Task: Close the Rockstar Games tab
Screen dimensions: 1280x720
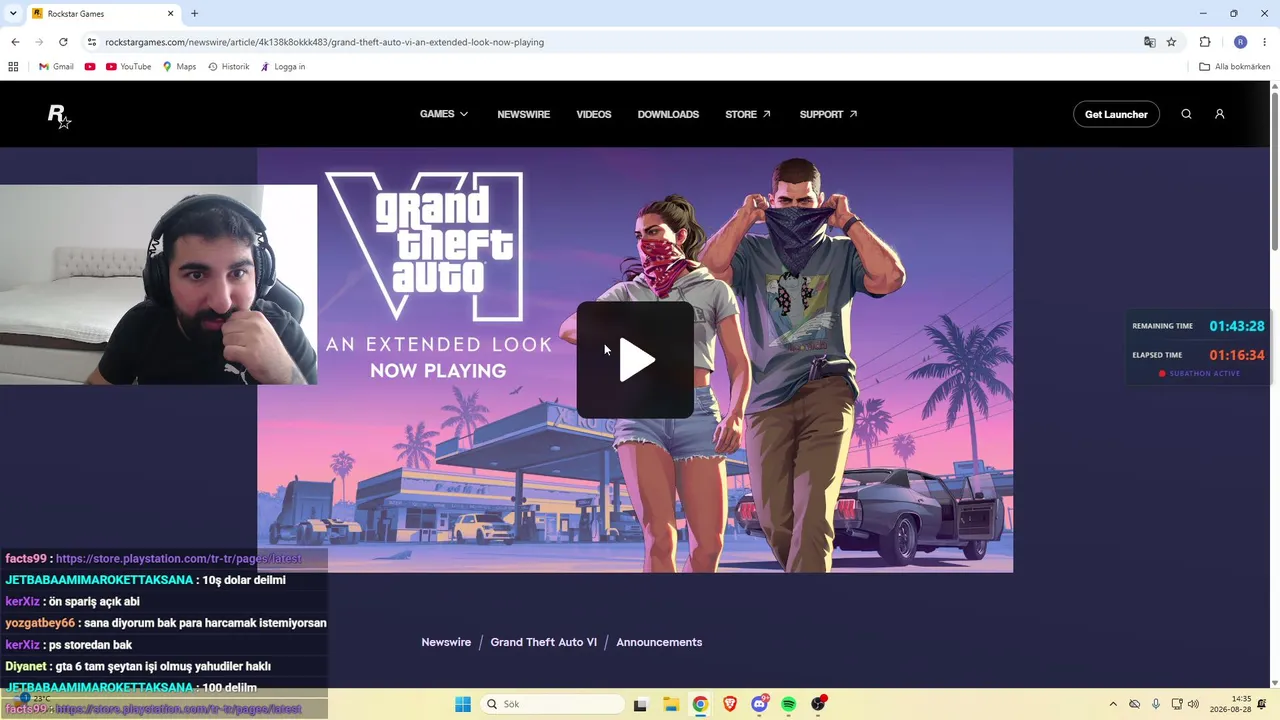Action: 171,14
